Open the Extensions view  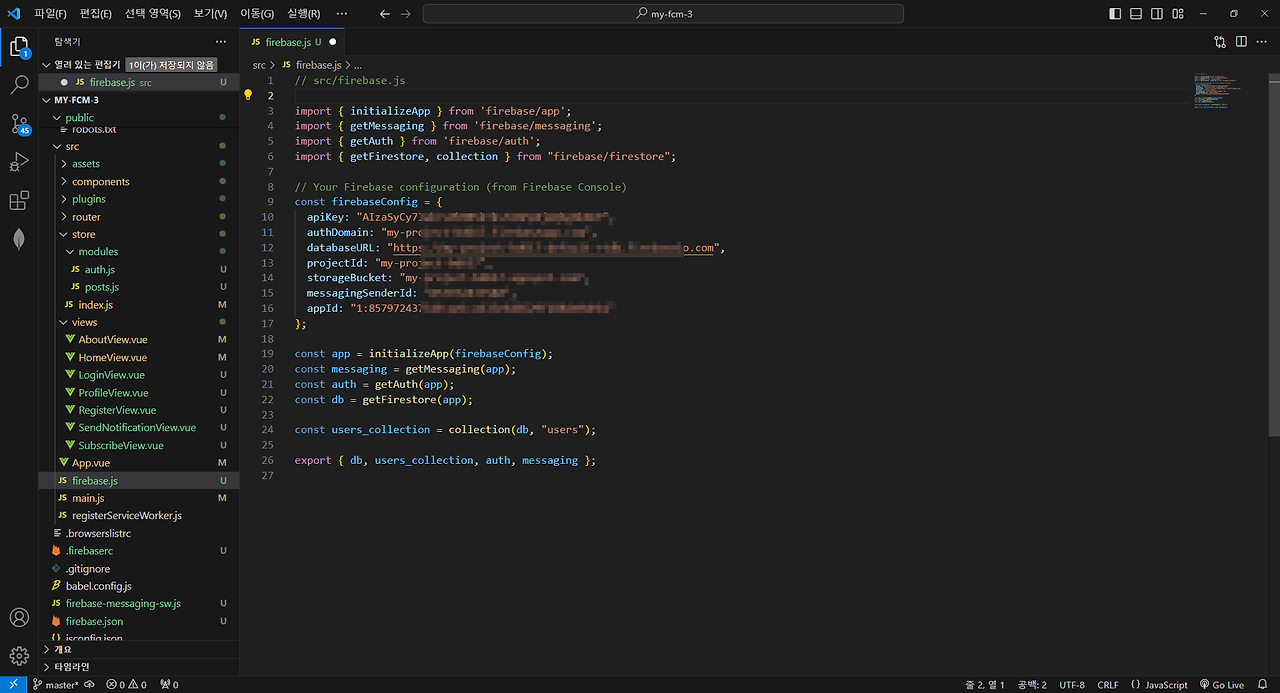(19, 201)
